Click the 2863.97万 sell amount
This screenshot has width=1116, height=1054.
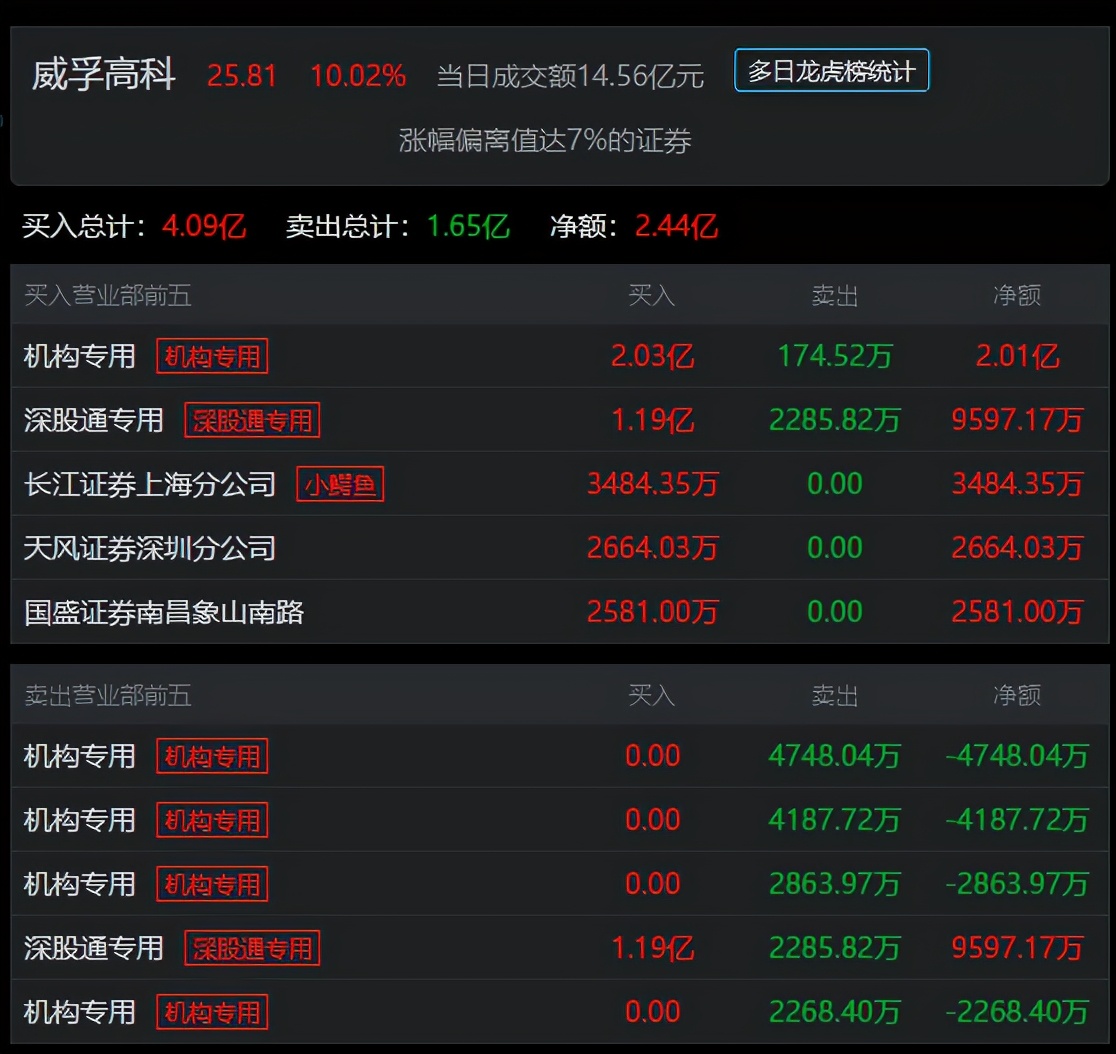835,884
